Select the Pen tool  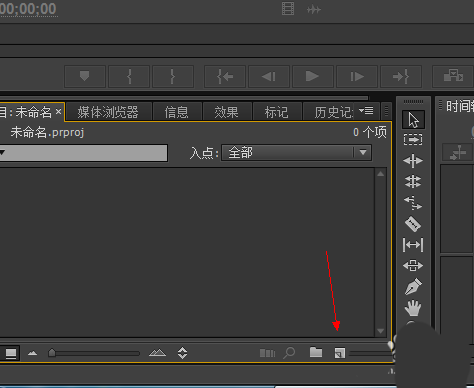pyautogui.click(x=413, y=287)
